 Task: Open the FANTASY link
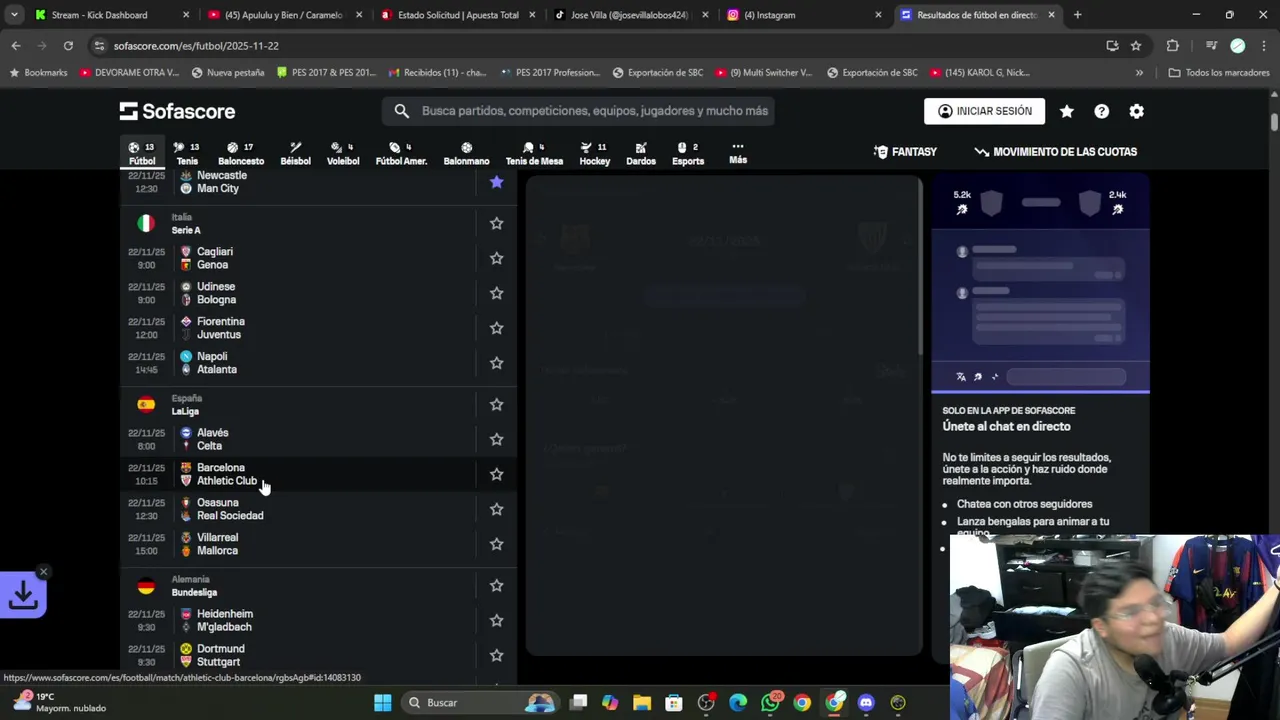pos(905,152)
